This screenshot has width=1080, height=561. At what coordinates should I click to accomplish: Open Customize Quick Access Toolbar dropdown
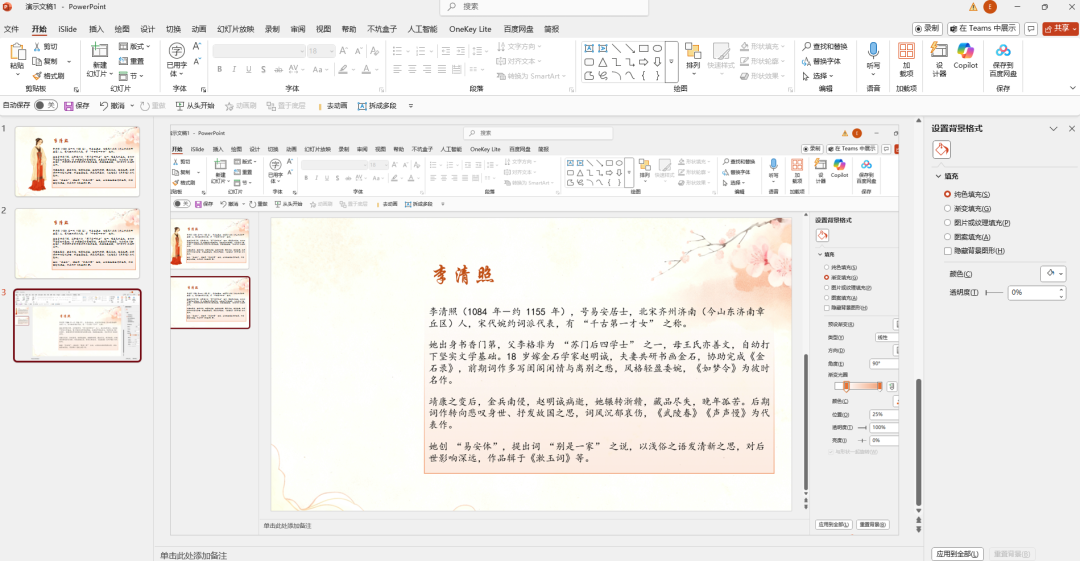(411, 105)
